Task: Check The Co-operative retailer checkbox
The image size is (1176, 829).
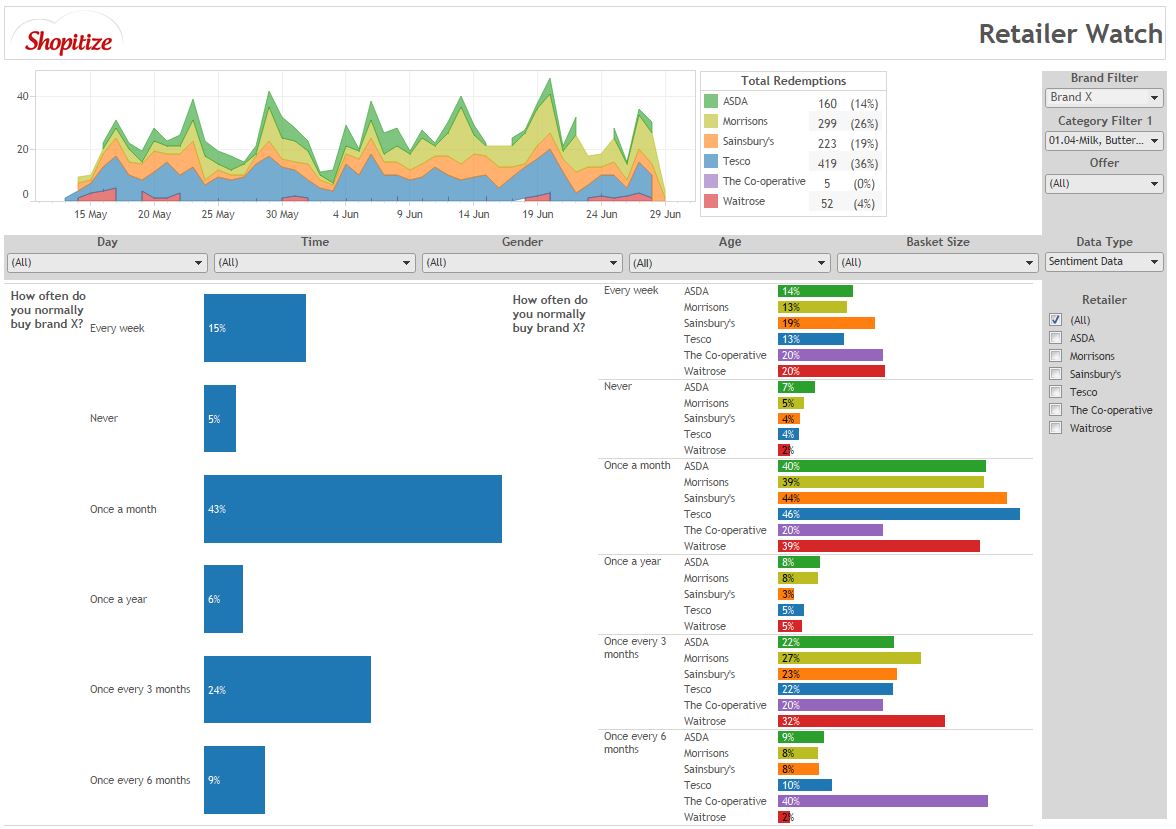Action: [x=1056, y=410]
